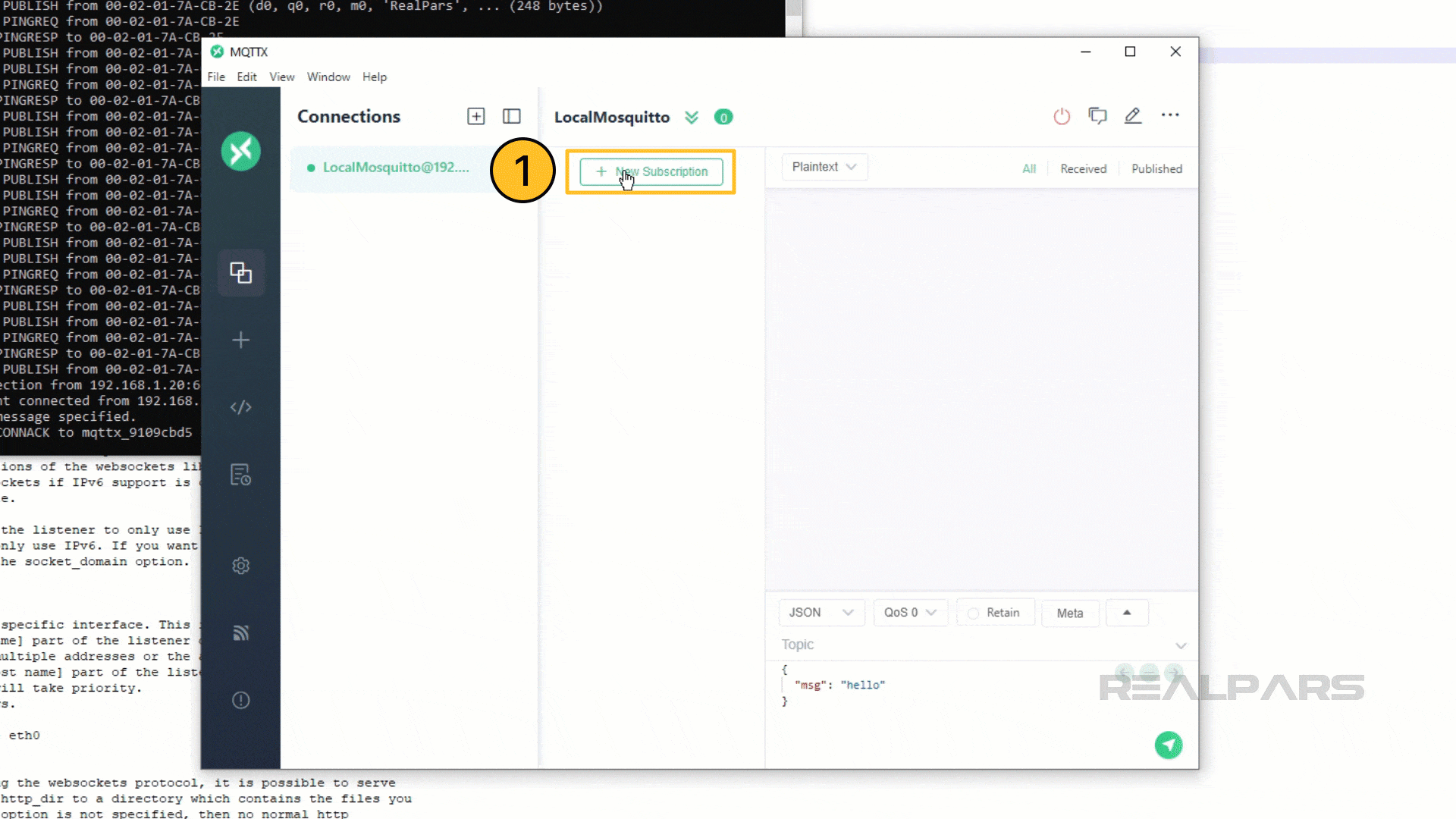Open Settings gear icon in sidebar
Screen dimensions: 1456x819
(x=241, y=566)
